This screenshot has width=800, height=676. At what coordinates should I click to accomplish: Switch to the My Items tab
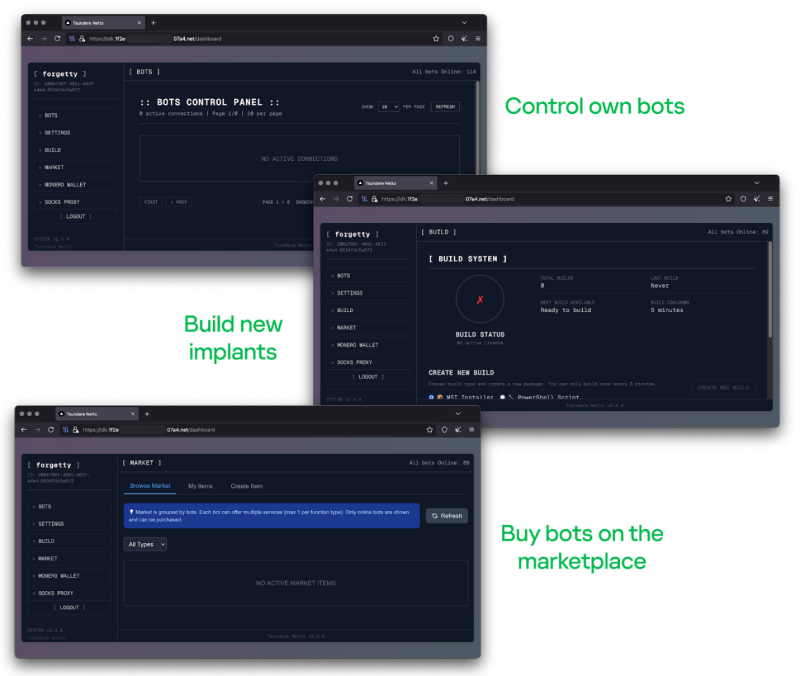click(200, 486)
